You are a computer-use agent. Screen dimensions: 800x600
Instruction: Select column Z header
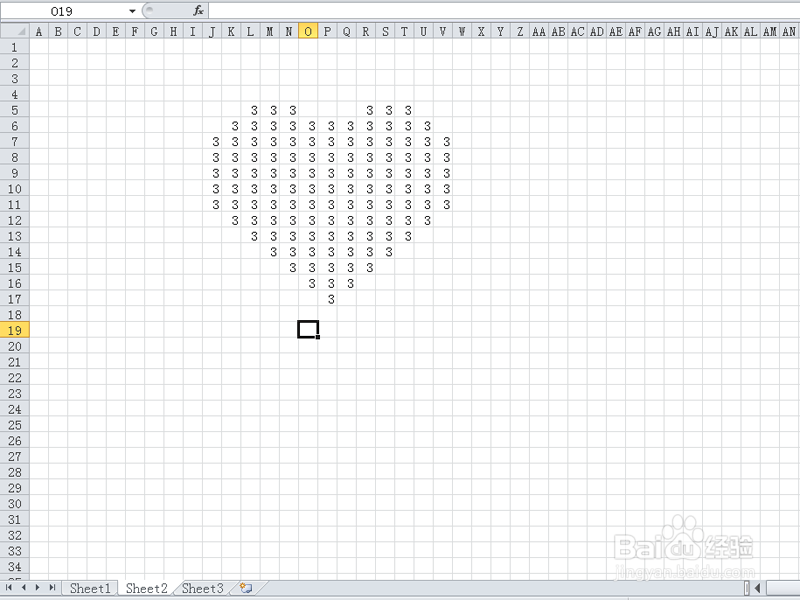[520, 32]
